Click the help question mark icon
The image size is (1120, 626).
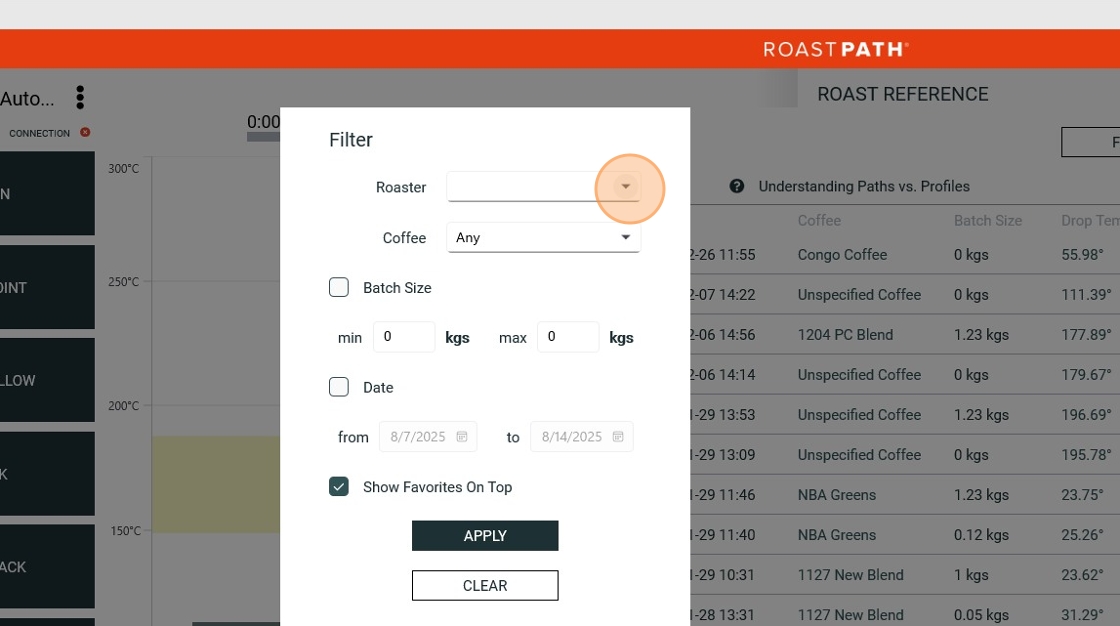pyautogui.click(x=736, y=187)
